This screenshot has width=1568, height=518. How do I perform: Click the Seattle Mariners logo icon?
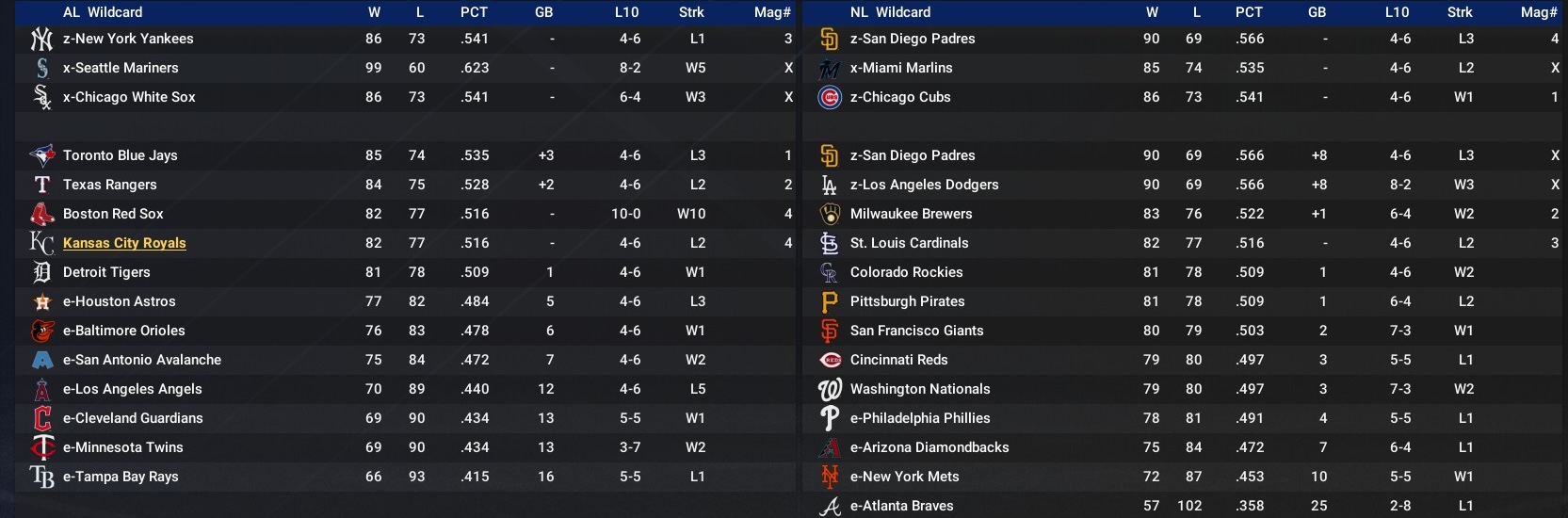(41, 68)
